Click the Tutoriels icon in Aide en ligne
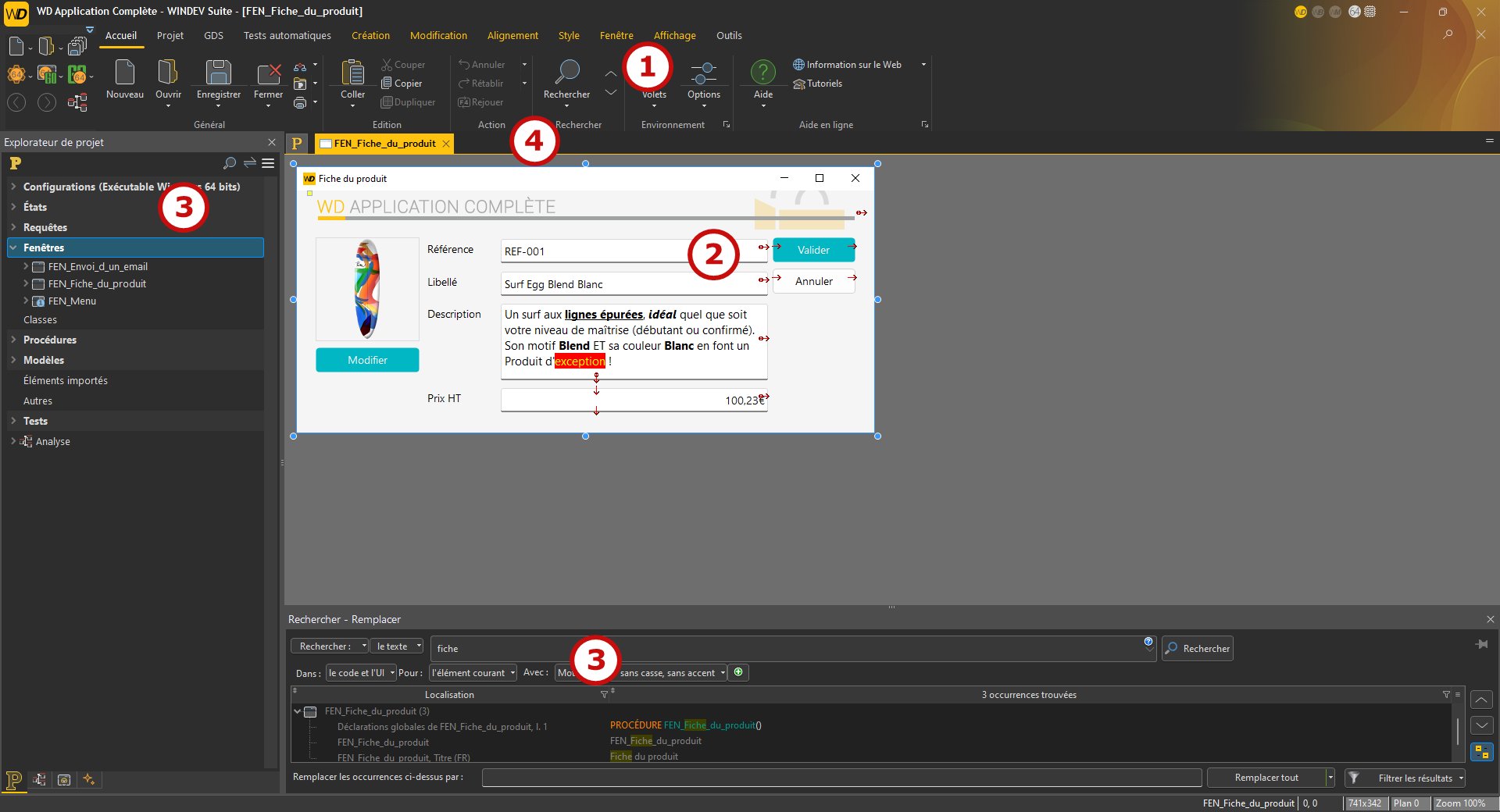 pyautogui.click(x=800, y=84)
